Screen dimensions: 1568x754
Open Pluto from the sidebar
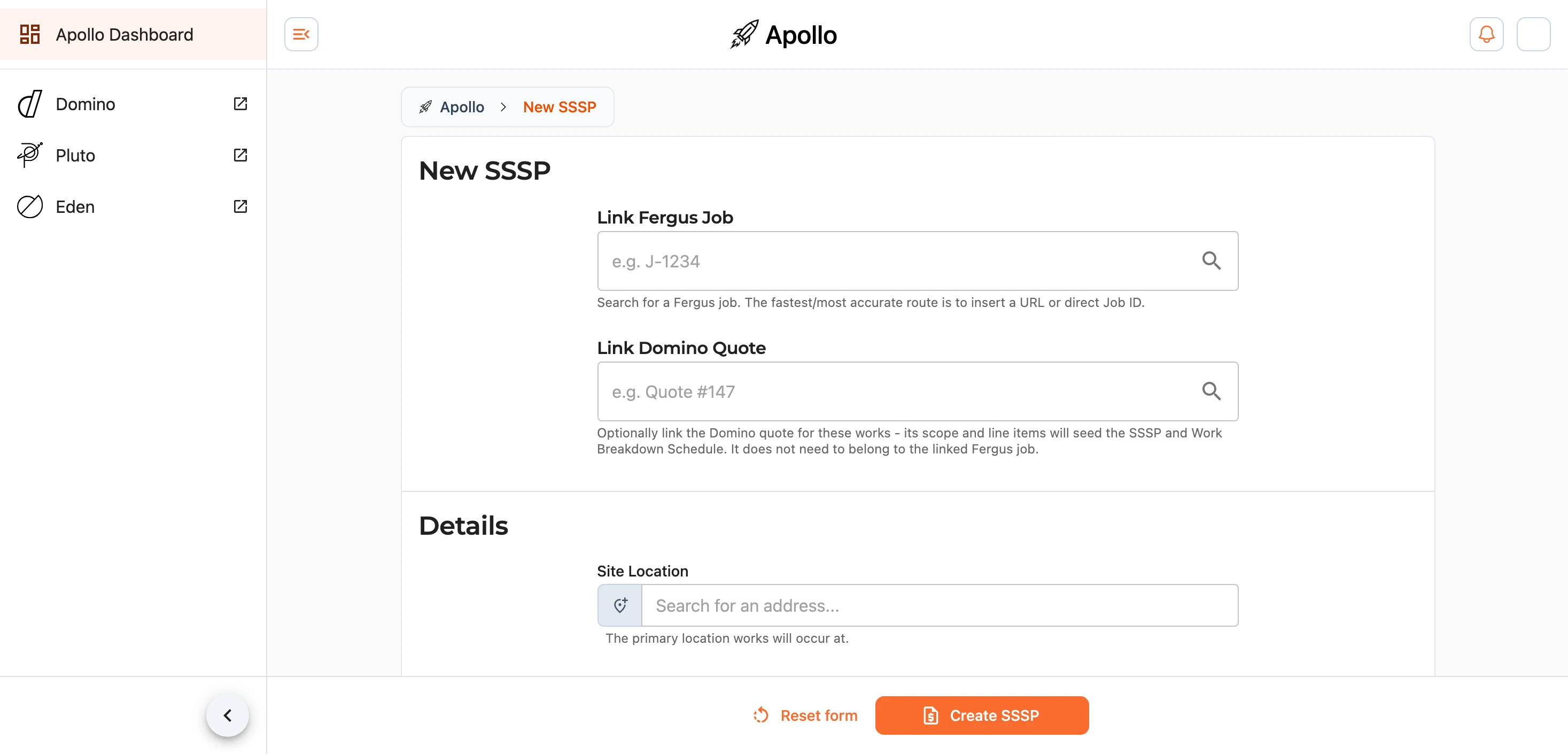(133, 155)
